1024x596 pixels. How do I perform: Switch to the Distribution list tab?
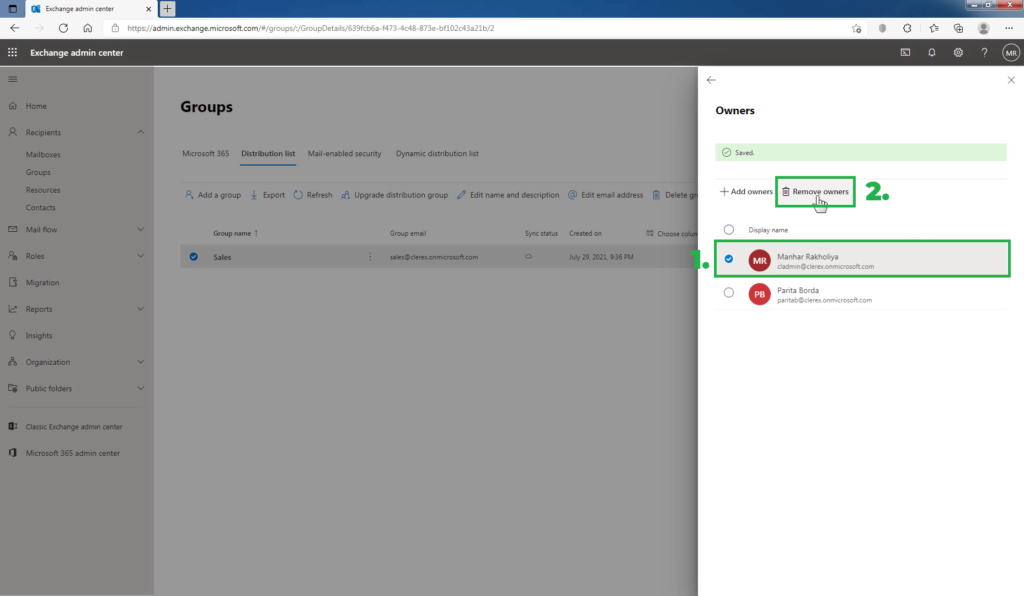pos(268,153)
